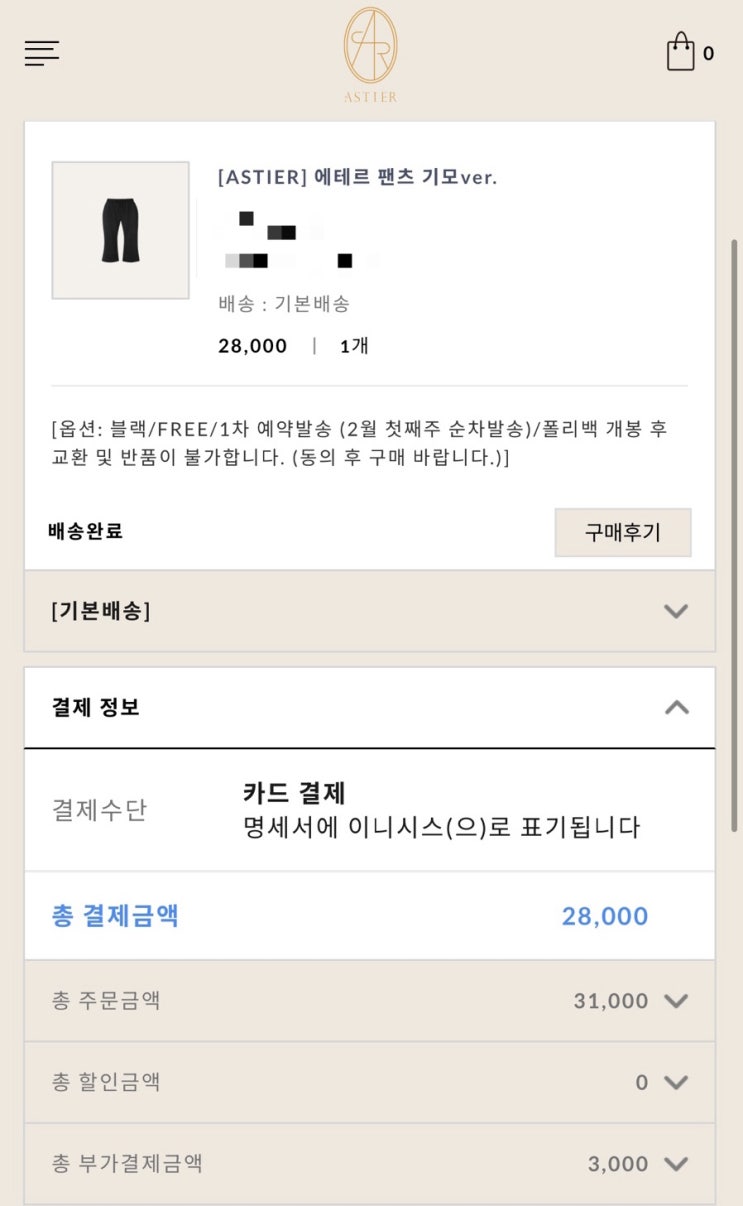Viewport: 743px width, 1206px height.
Task: Click the cart item count badge
Action: click(x=709, y=54)
